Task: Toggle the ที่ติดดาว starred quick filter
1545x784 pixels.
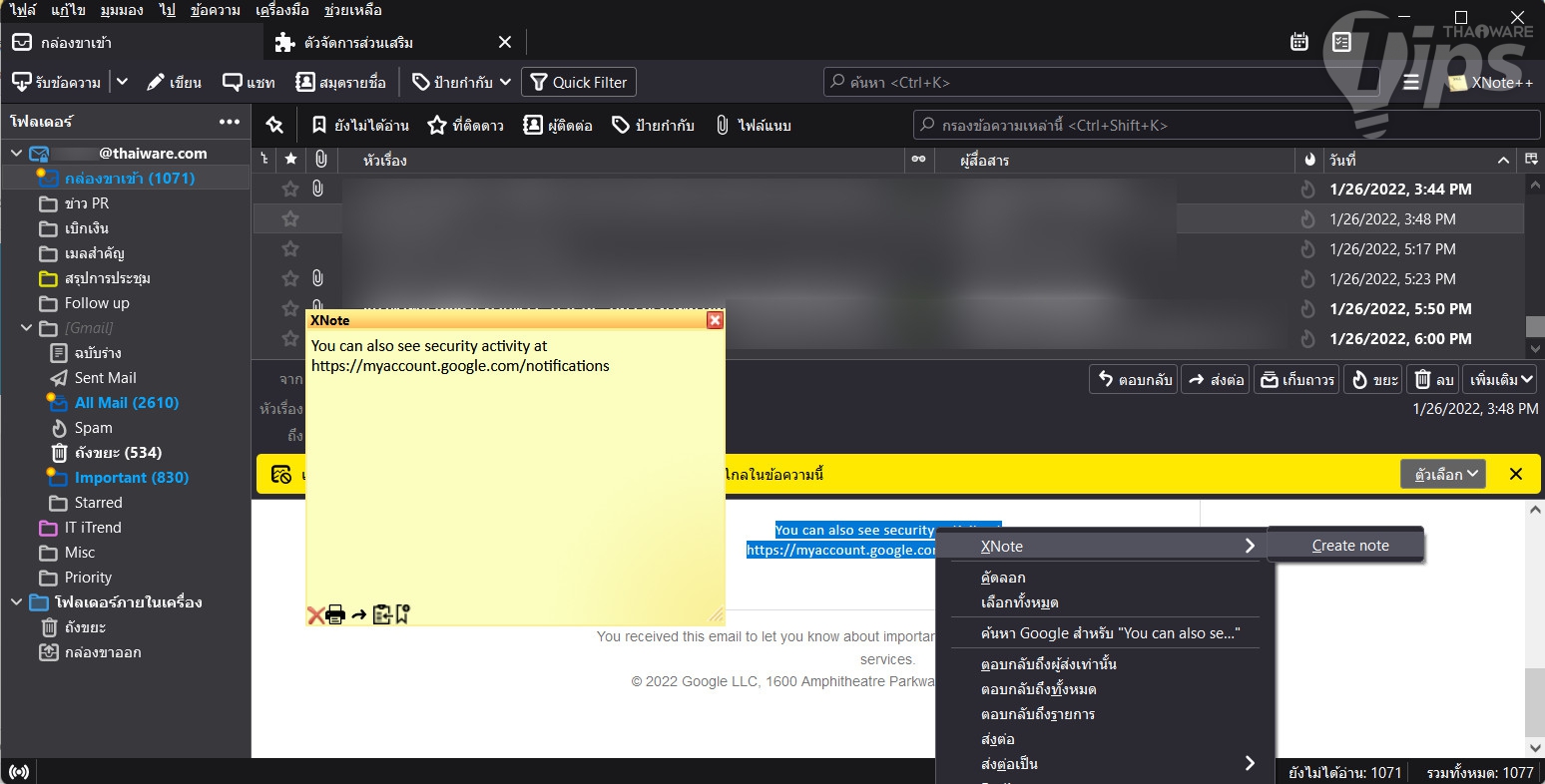Action: (x=465, y=125)
